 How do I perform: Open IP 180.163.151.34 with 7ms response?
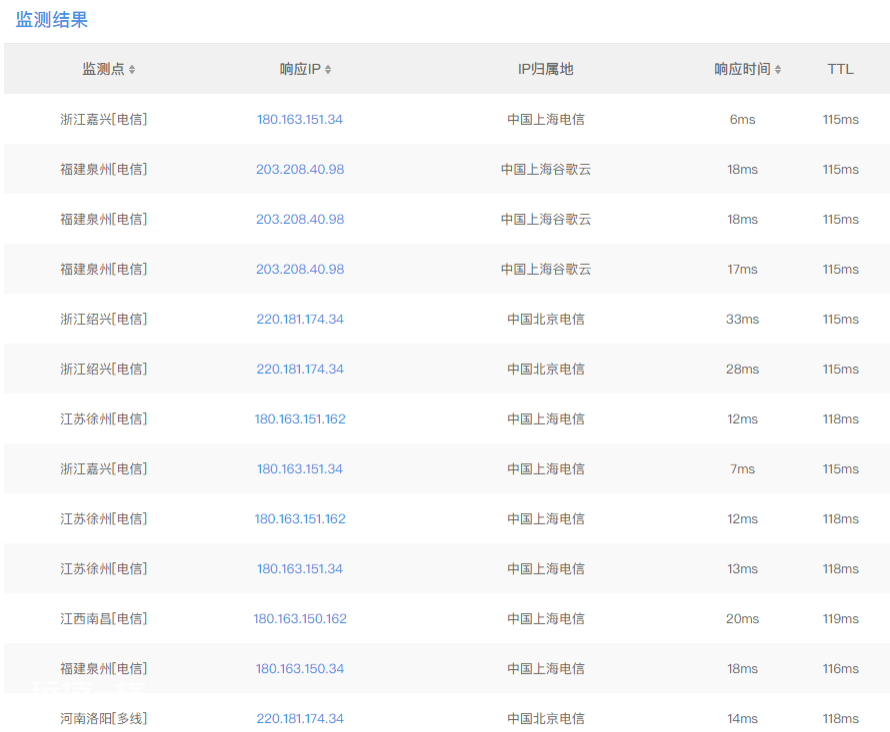point(300,469)
